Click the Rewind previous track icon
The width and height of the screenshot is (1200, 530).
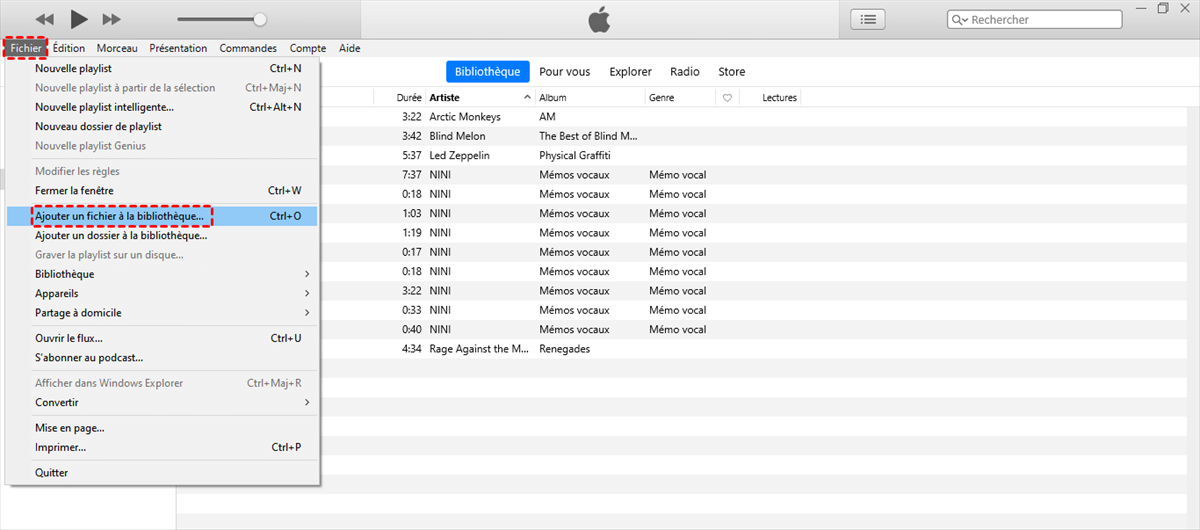[44, 19]
